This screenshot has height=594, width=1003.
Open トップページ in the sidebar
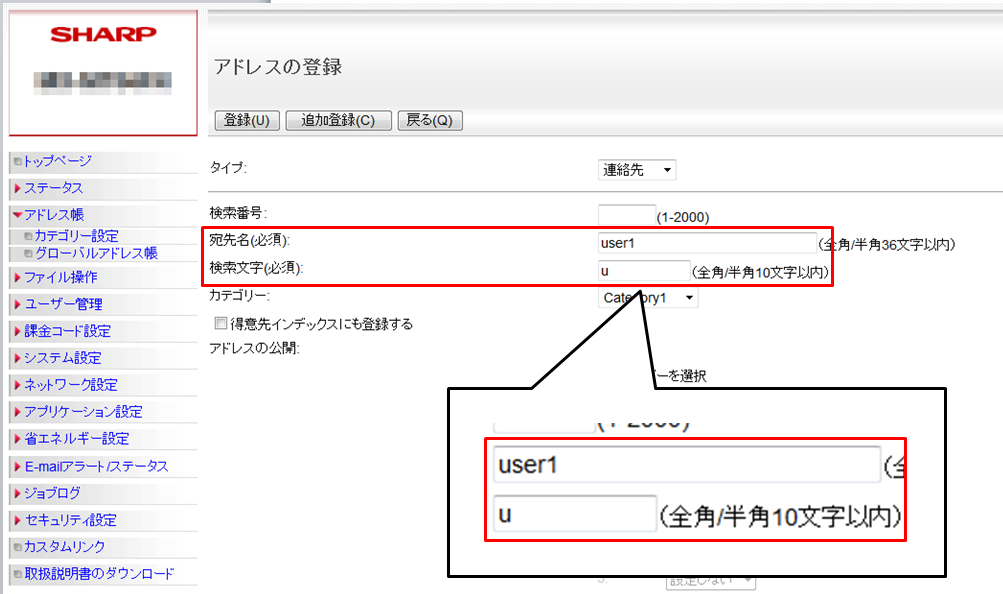tap(58, 161)
